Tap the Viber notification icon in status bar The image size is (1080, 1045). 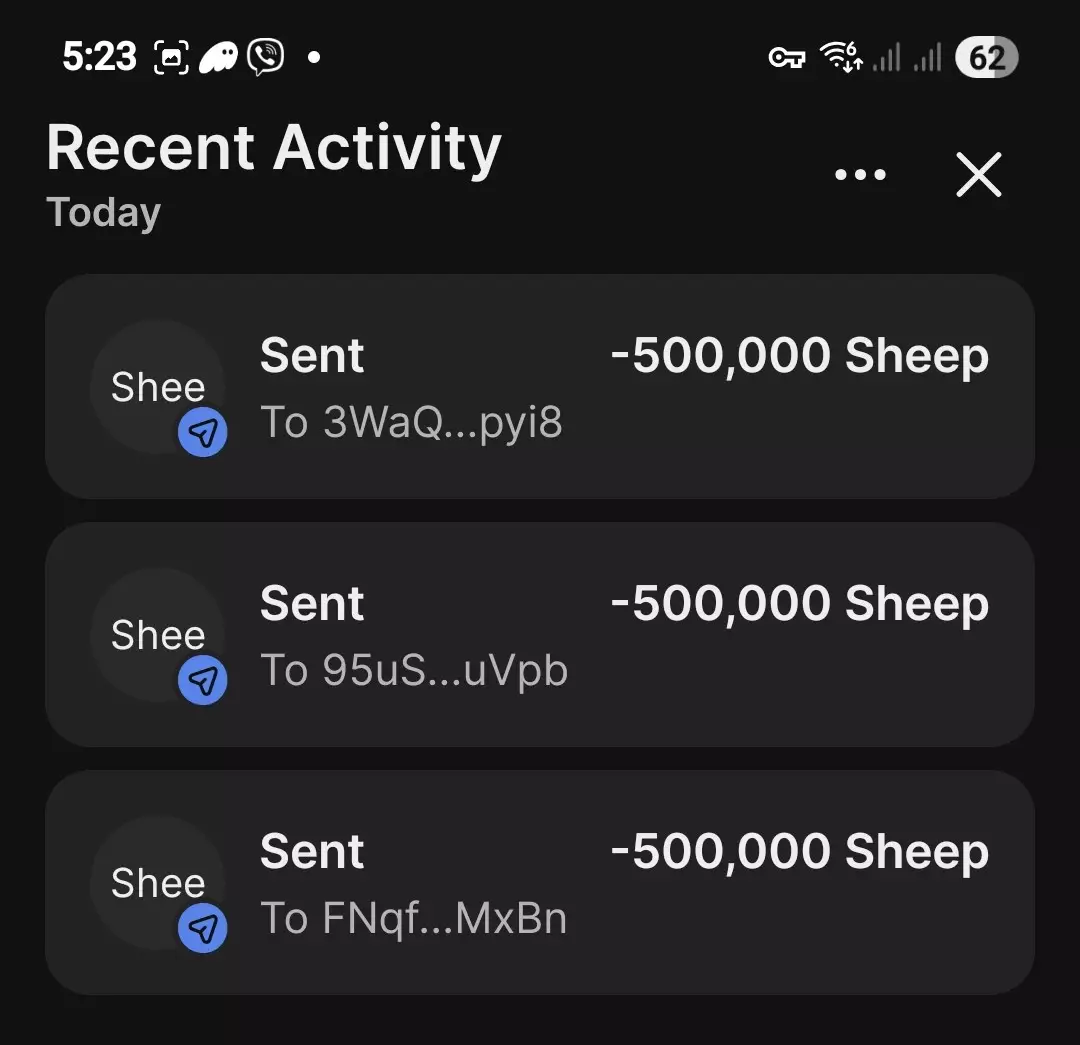pos(265,57)
